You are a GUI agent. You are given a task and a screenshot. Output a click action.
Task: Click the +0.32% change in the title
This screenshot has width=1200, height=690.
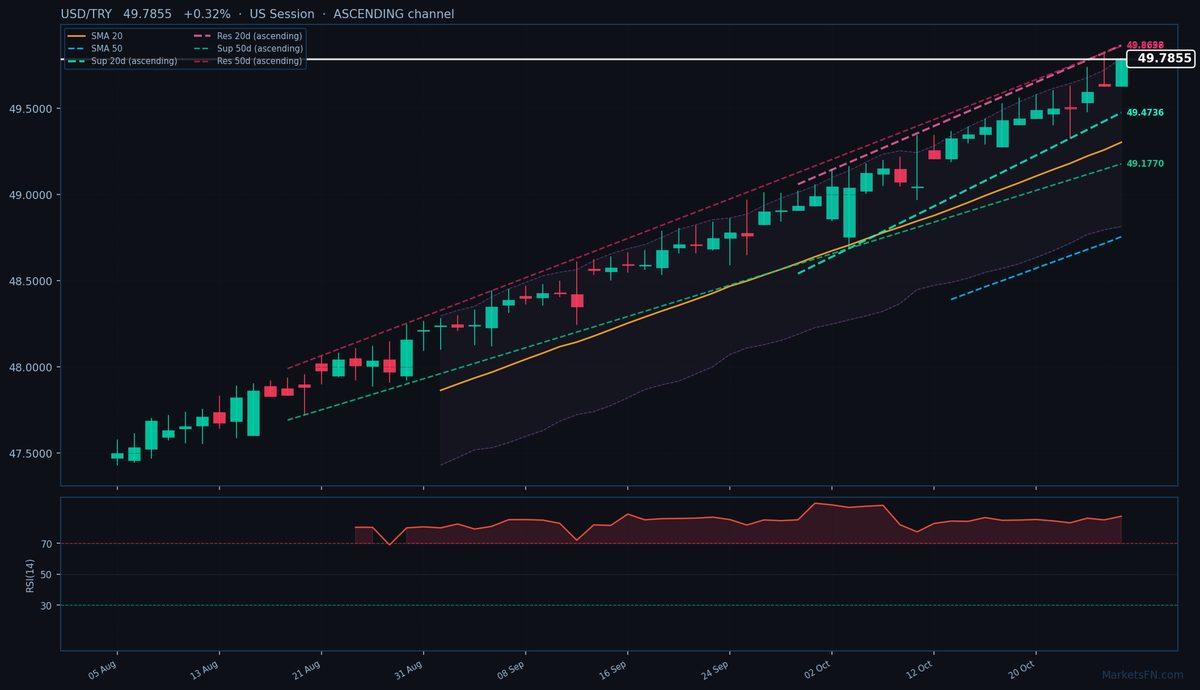tap(207, 14)
